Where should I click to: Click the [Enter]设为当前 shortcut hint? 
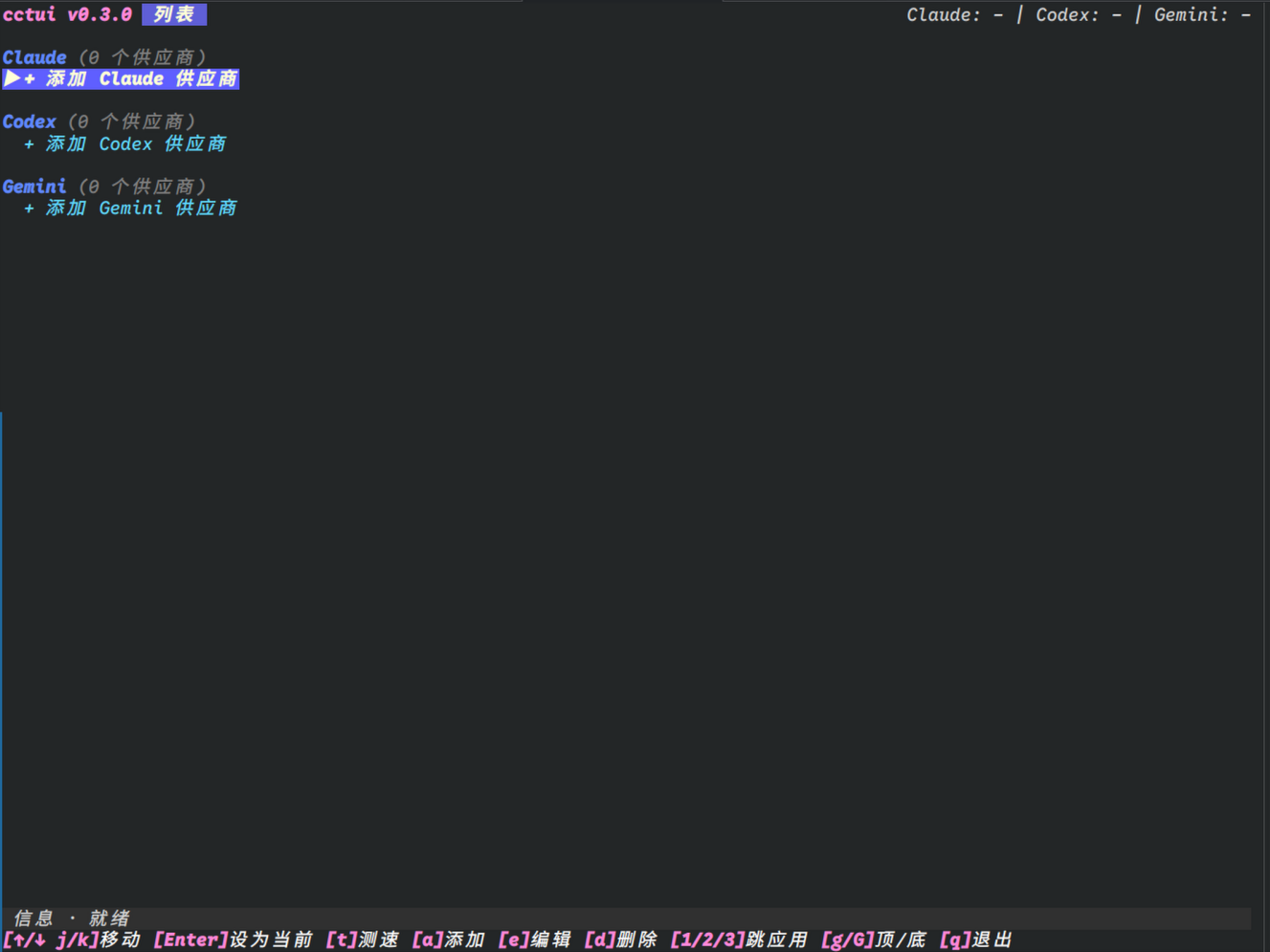pyautogui.click(x=234, y=941)
